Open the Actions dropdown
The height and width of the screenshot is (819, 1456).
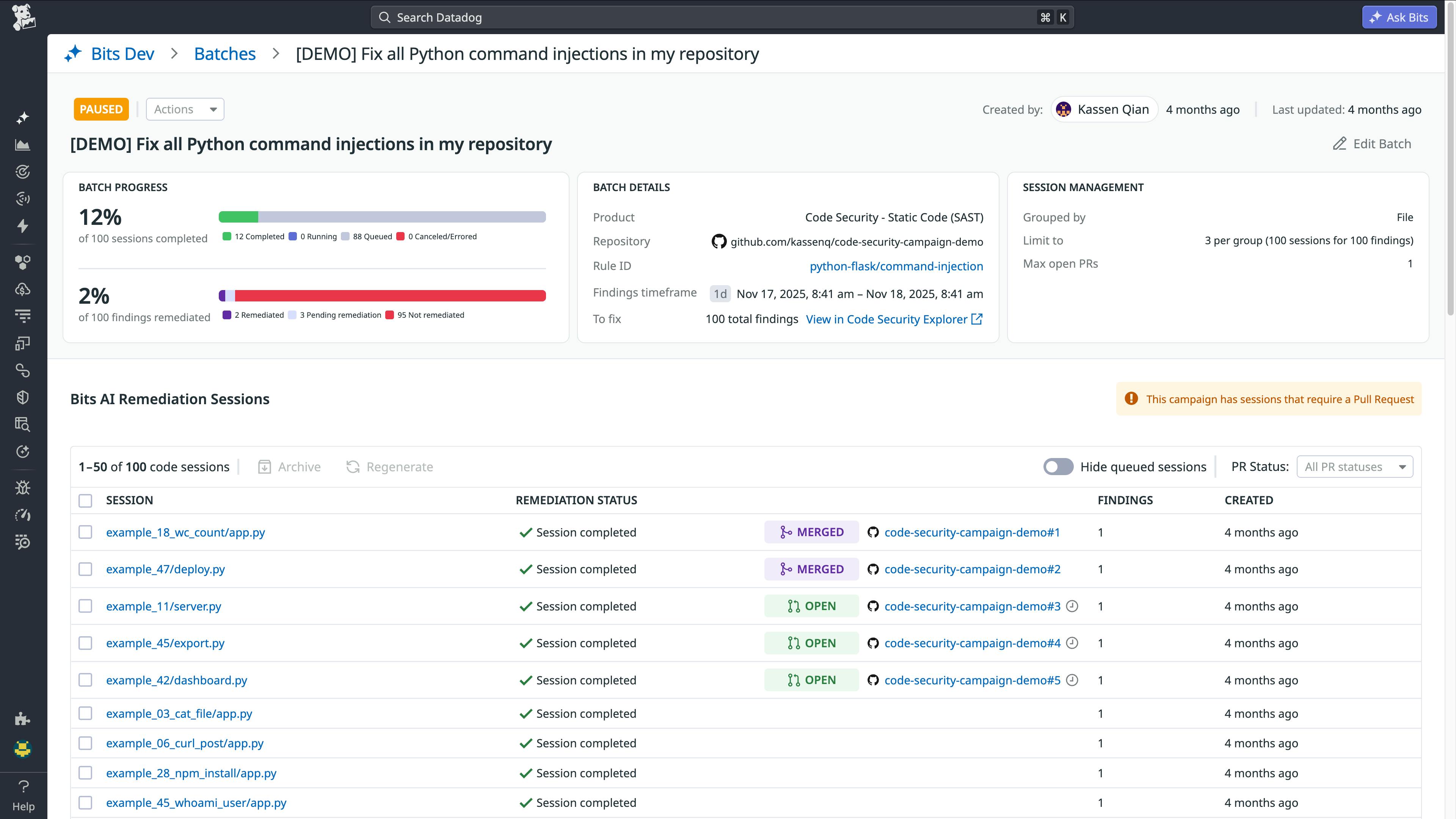pyautogui.click(x=185, y=109)
